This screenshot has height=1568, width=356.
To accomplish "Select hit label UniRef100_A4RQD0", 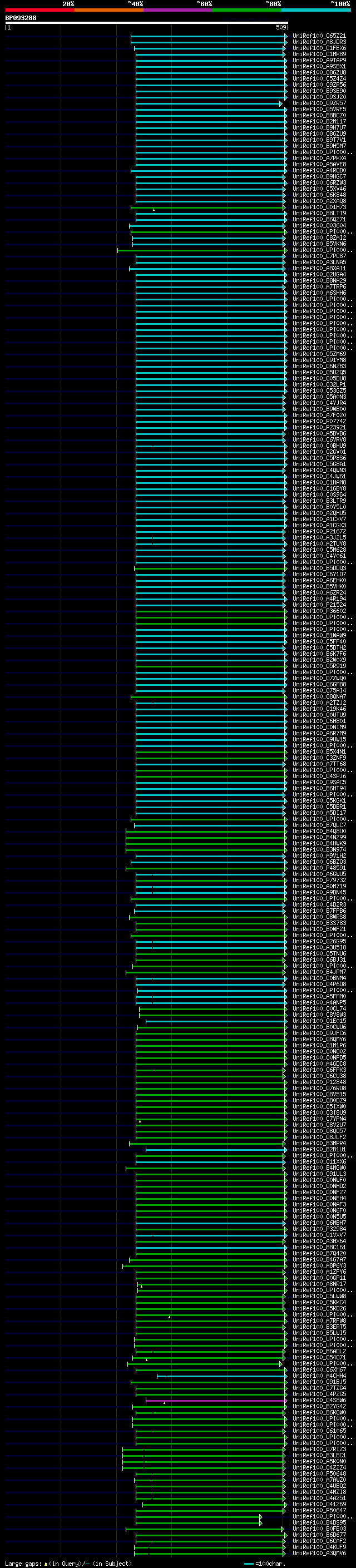I will (319, 170).
